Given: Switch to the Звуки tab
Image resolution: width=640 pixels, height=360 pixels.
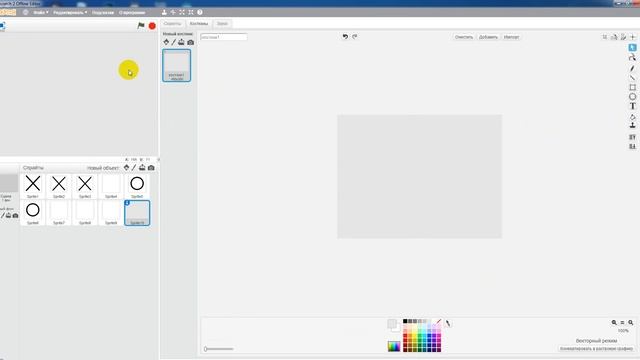Looking at the screenshot, I should point(222,24).
